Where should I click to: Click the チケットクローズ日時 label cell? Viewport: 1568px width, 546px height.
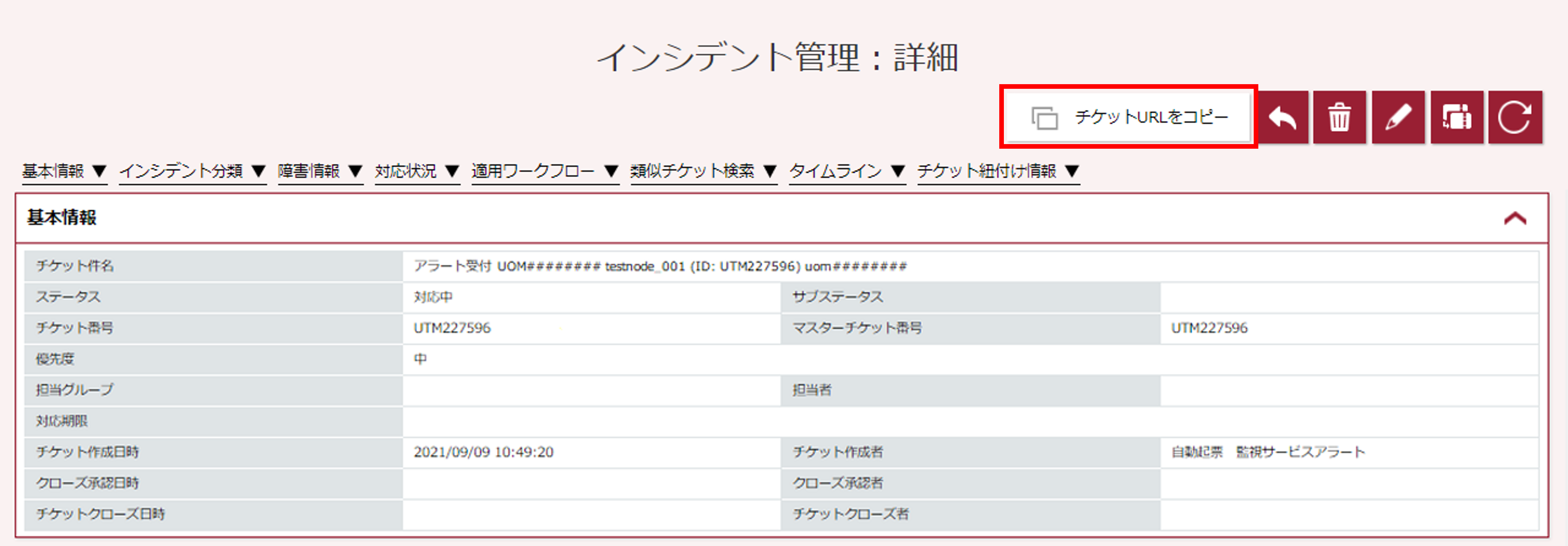point(214,514)
